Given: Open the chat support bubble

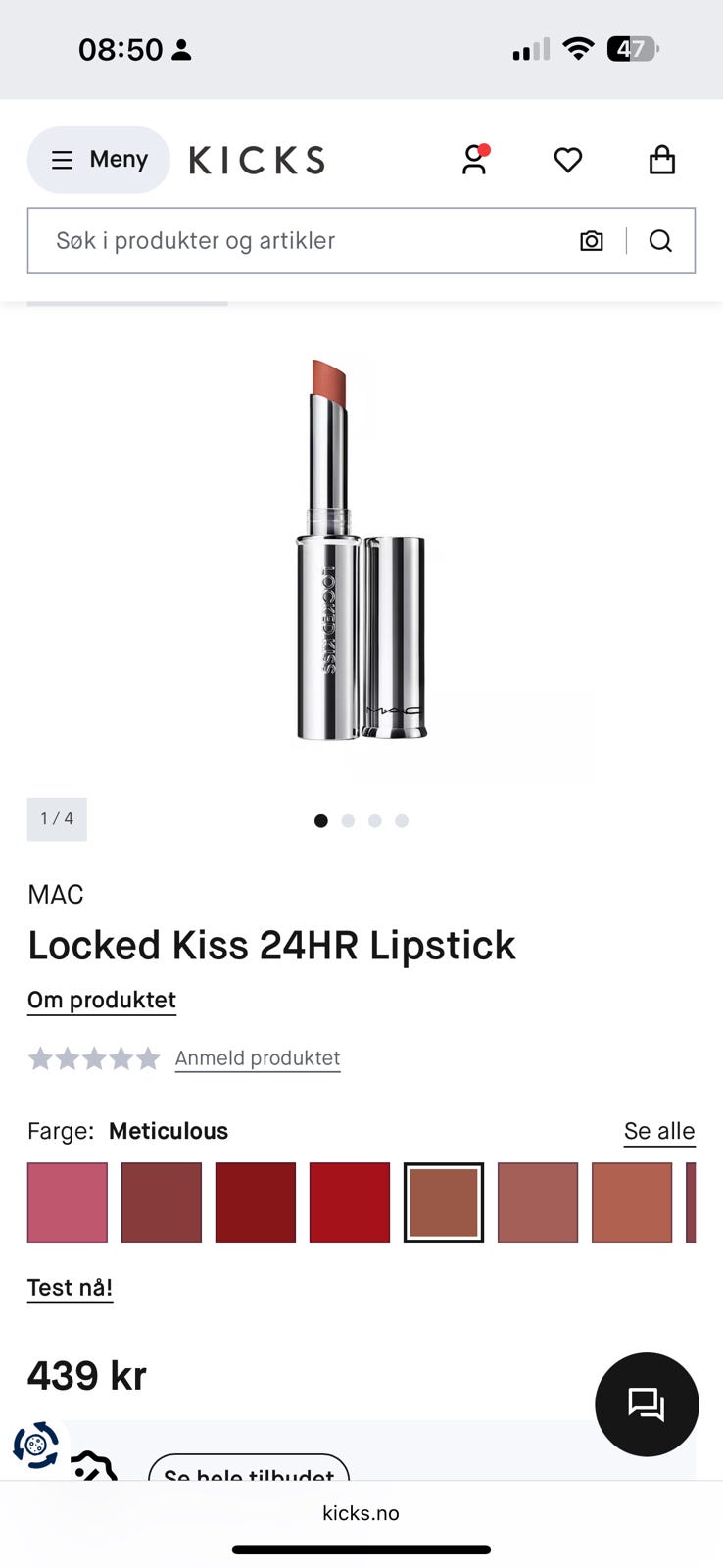Looking at the screenshot, I should click(x=647, y=1404).
